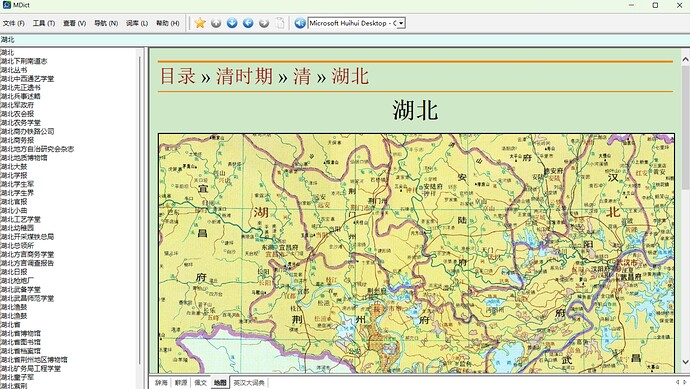This screenshot has height=389, width=690.
Task: Select 湖北丛书 in the word list
Action: (x=14, y=70)
